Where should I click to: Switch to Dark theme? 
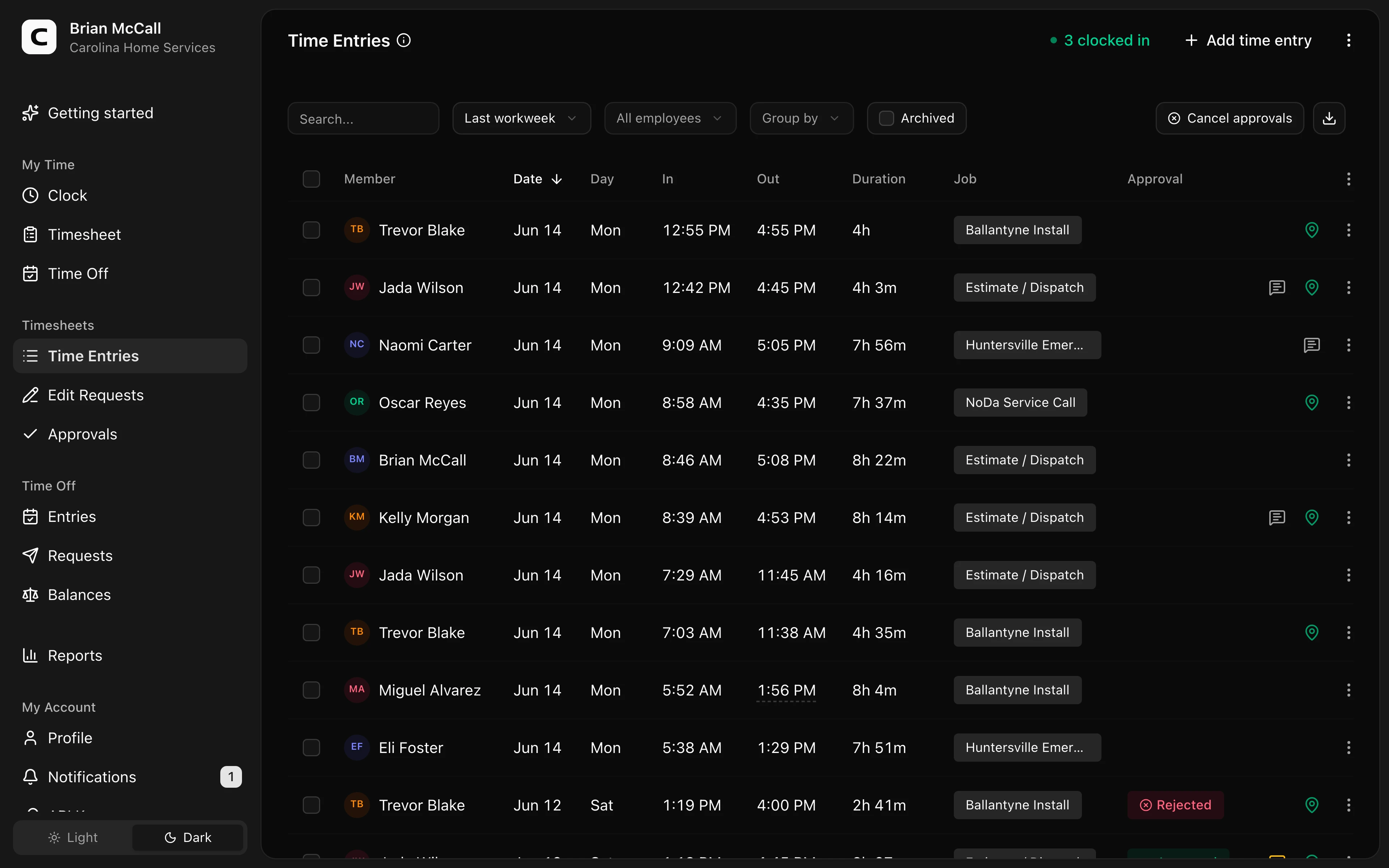coord(188,838)
